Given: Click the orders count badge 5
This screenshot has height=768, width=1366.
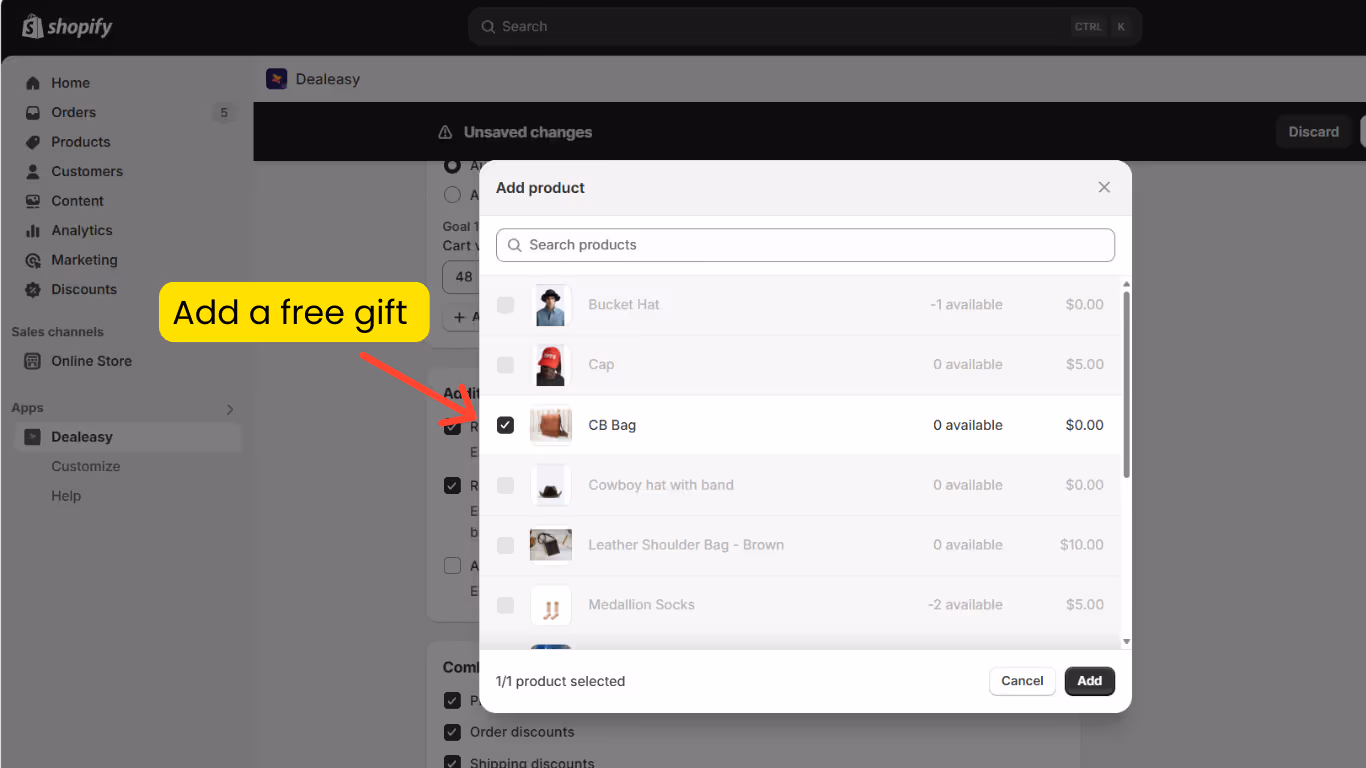Looking at the screenshot, I should point(224,113).
